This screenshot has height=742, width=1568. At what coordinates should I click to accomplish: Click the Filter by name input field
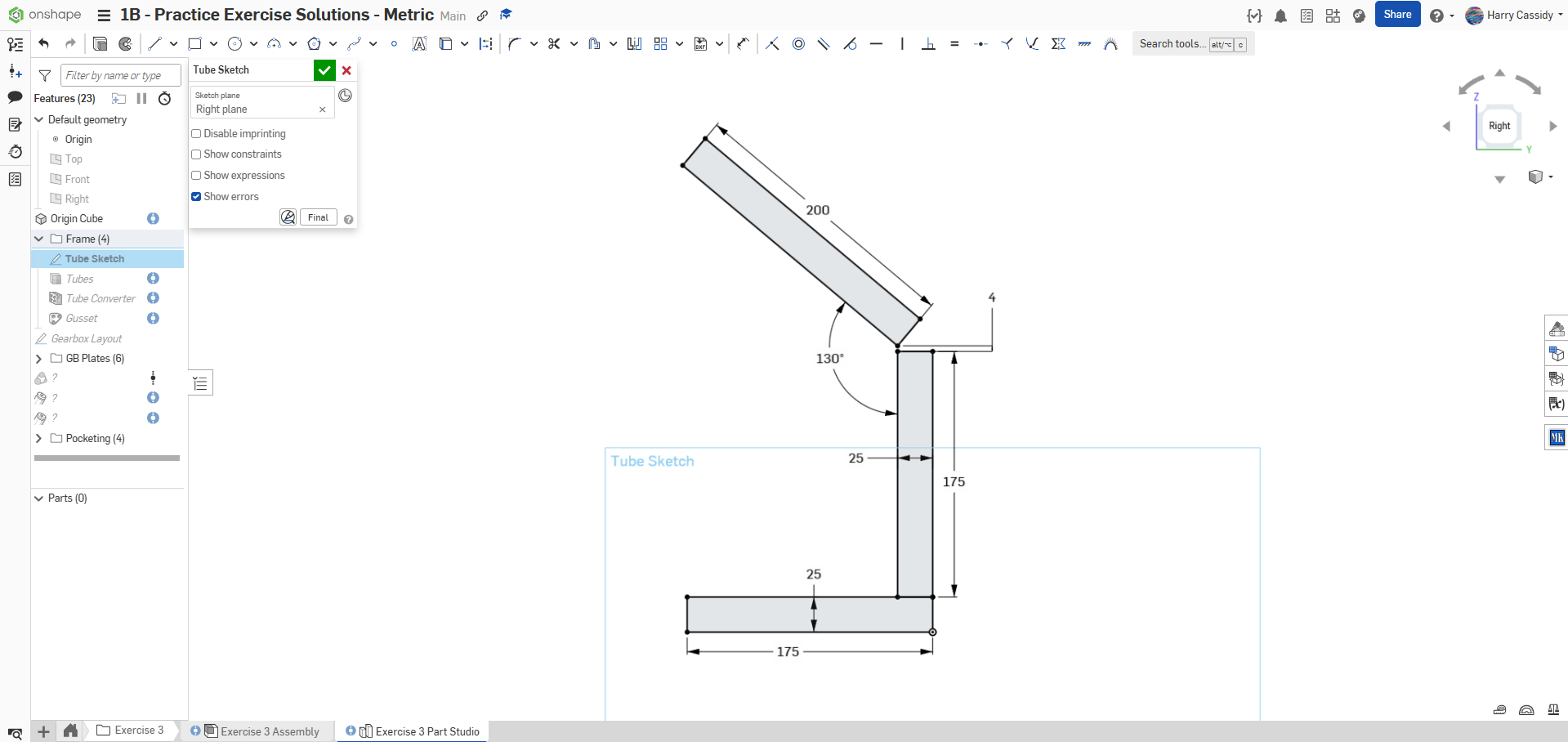click(120, 76)
